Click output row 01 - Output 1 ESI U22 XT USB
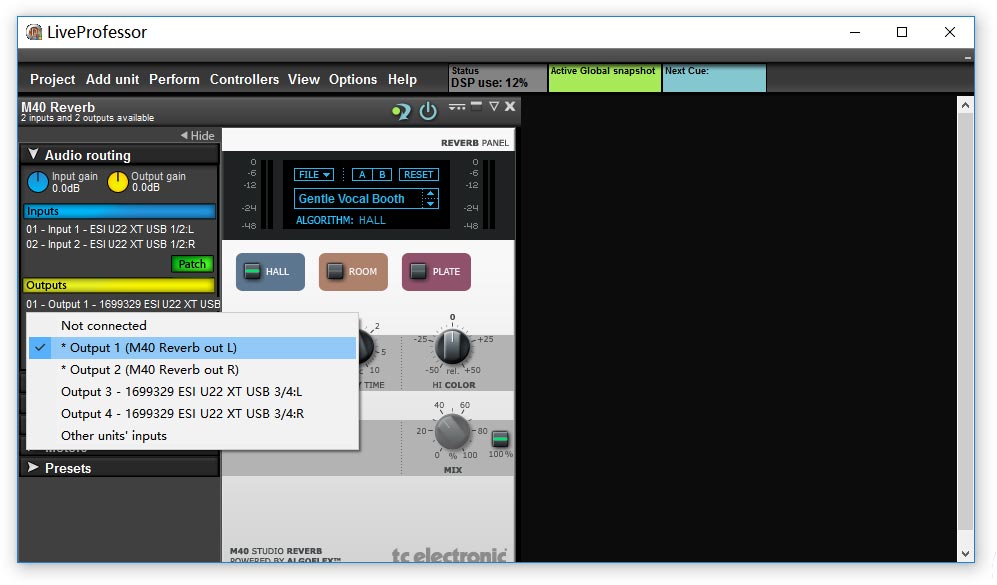This screenshot has width=997, height=585. click(x=123, y=304)
